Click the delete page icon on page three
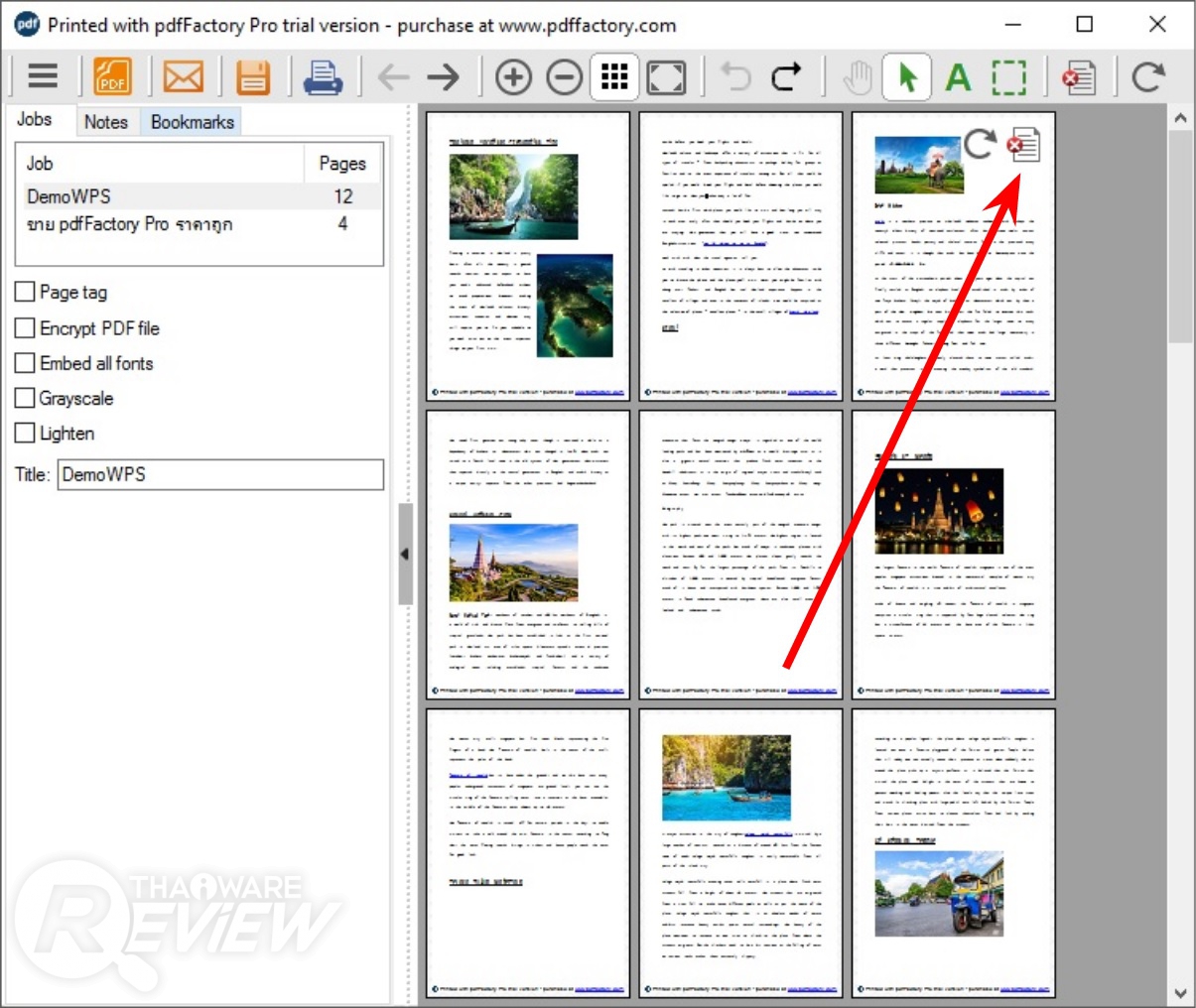The width and height of the screenshot is (1196, 1008). (x=1023, y=145)
